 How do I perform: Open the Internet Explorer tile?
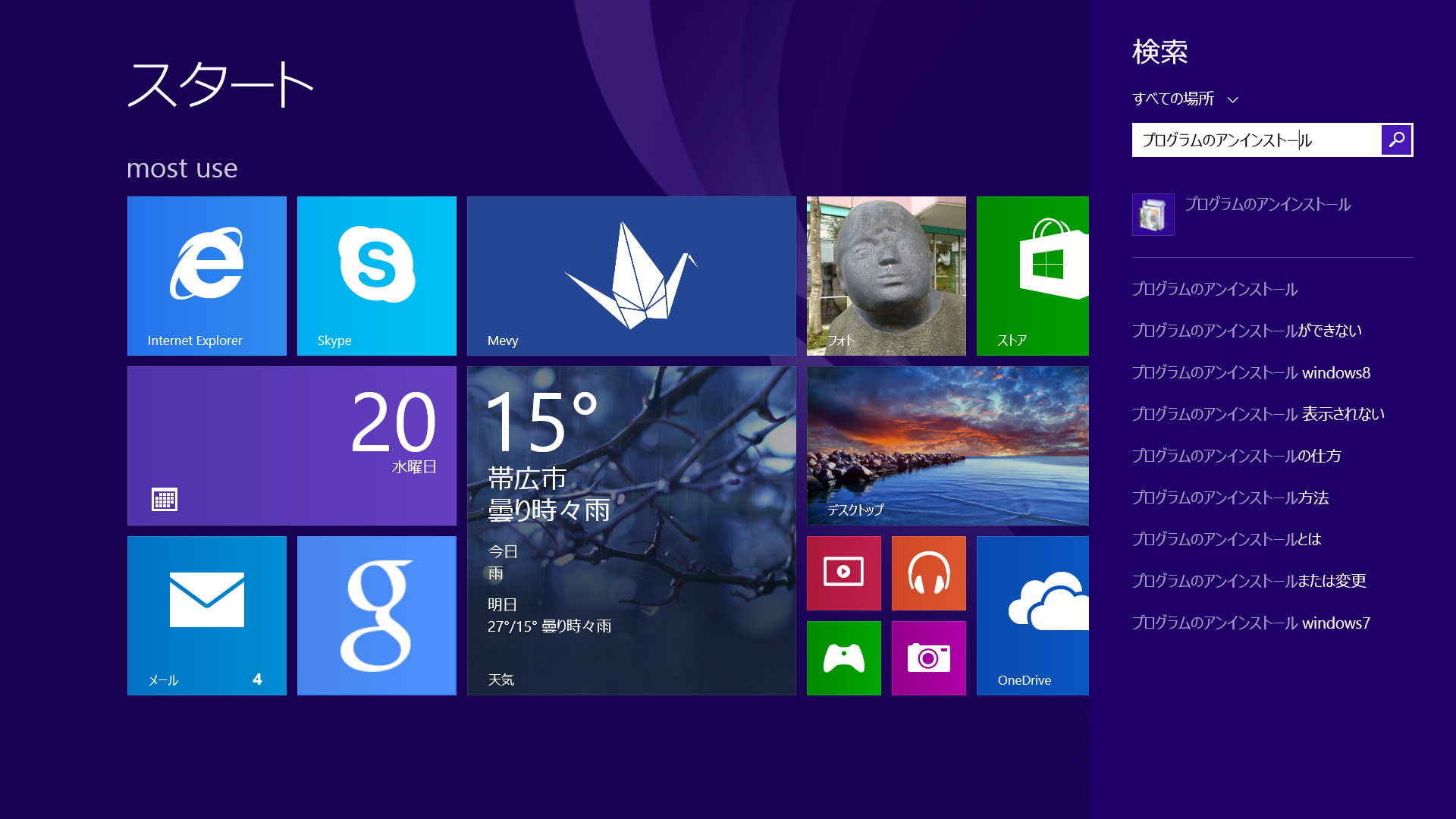206,275
